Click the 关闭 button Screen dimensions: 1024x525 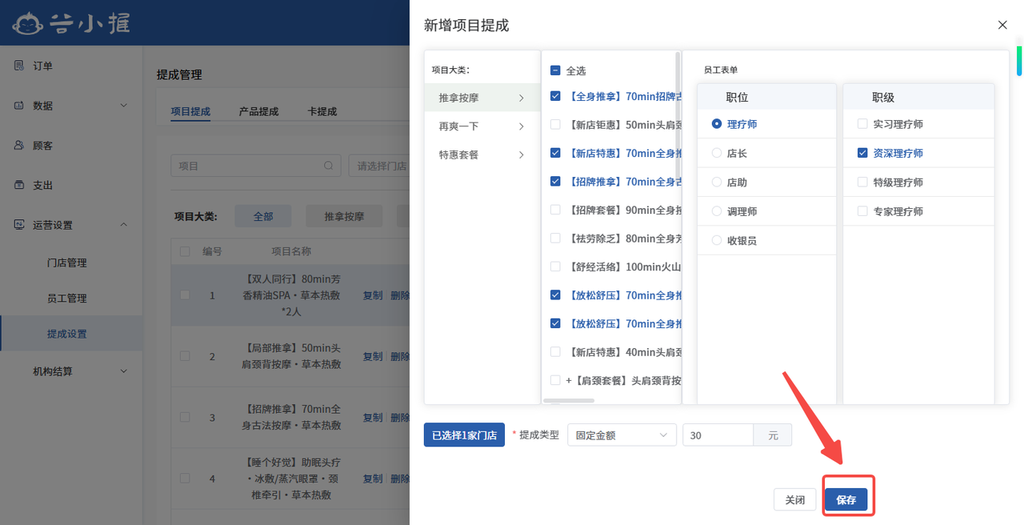795,500
